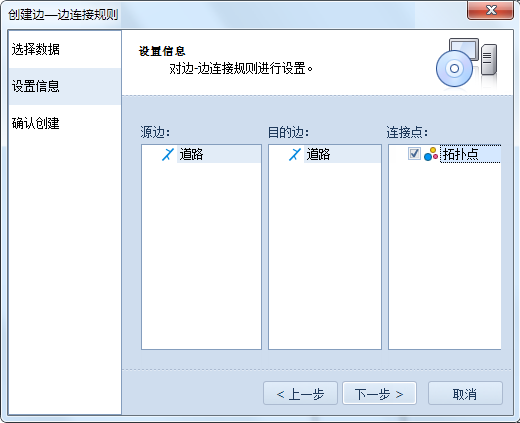Click the line icon beside 道路 under 源边

(x=168, y=154)
